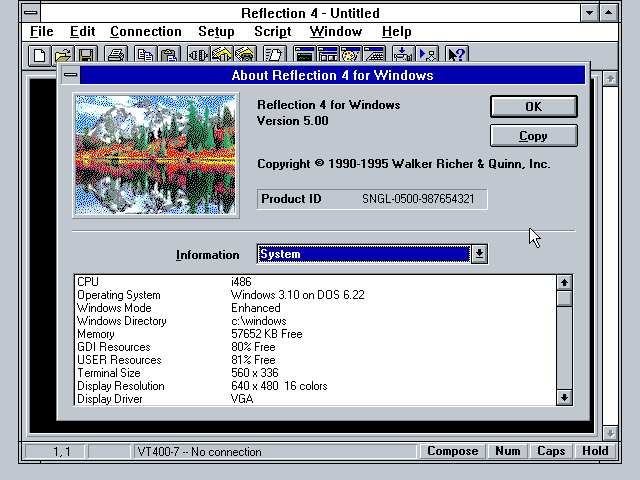This screenshot has height=480, width=640.
Task: Click the Hold indicator in status bar
Action: tap(595, 451)
